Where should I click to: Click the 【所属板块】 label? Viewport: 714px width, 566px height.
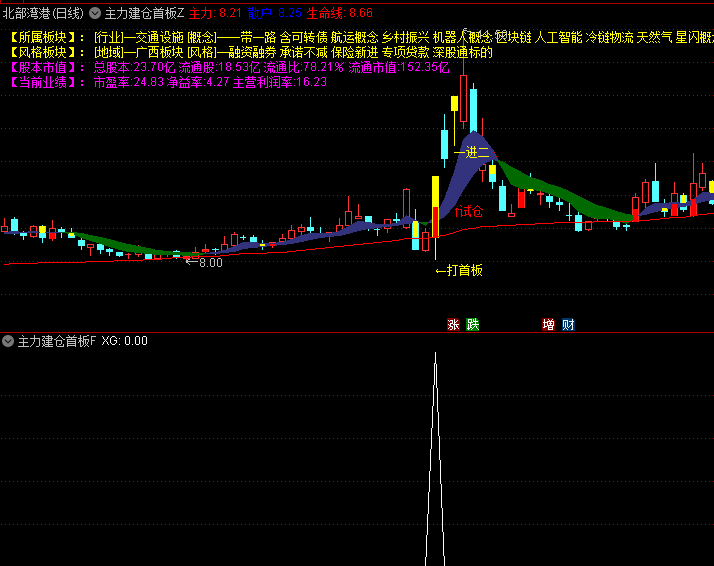[x=43, y=38]
